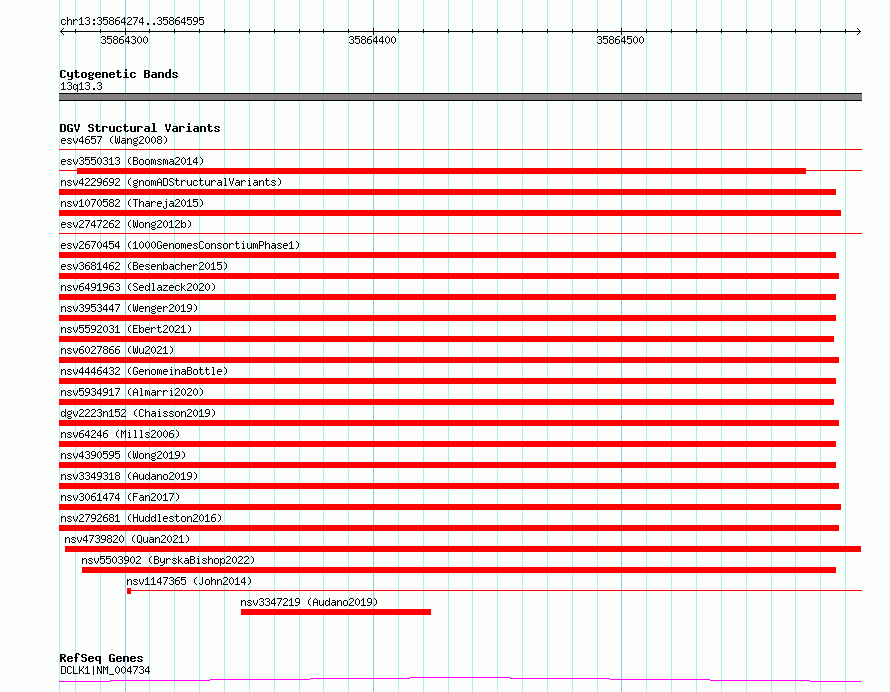
Task: Select esv3681462 (Besenbacher2015) variant
Action: pyautogui.click(x=144, y=266)
